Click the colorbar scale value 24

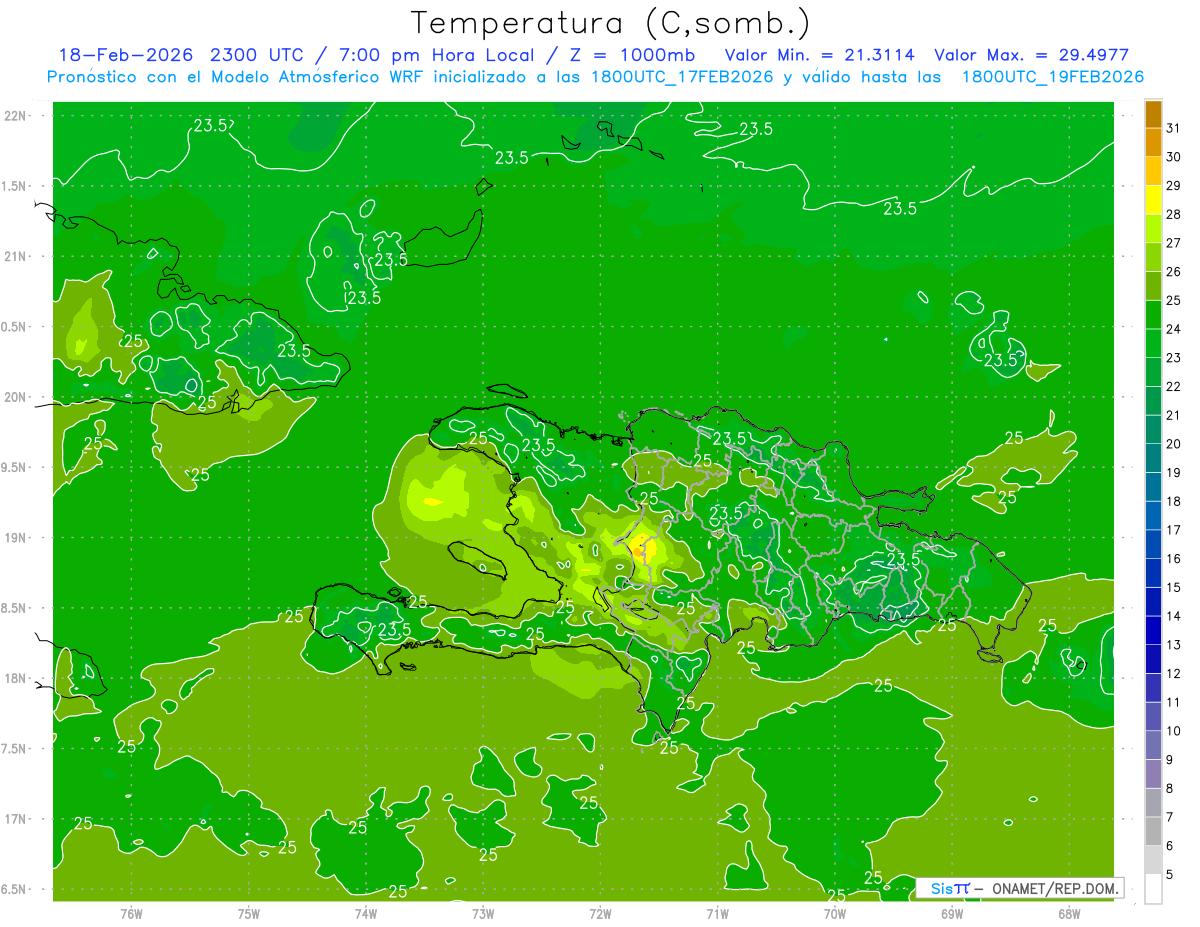point(1174,329)
